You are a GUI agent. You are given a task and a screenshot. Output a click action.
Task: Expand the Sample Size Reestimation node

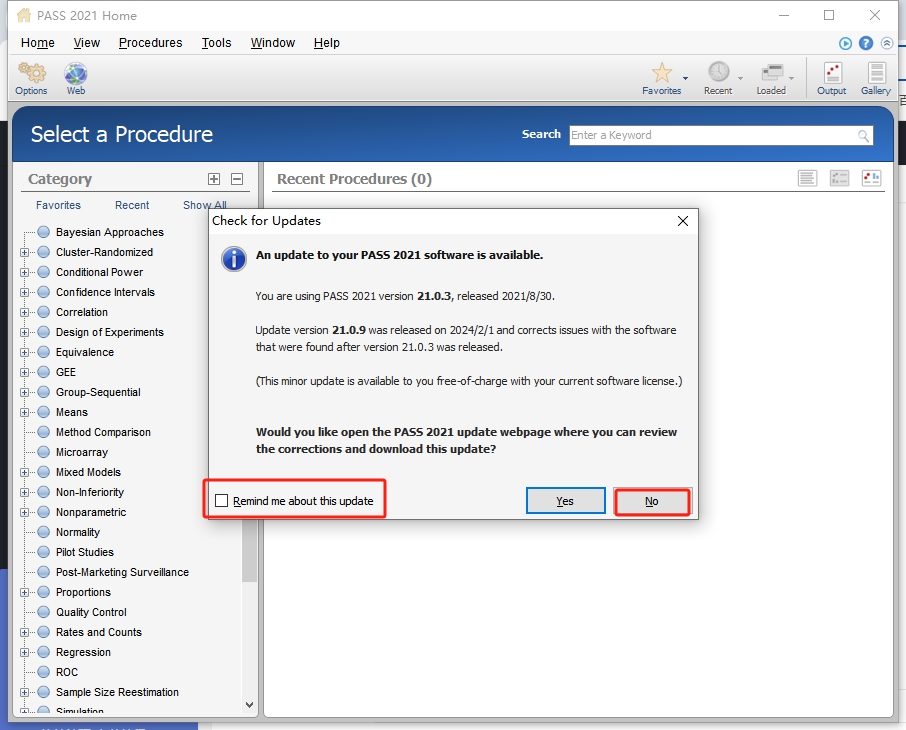[x=24, y=692]
